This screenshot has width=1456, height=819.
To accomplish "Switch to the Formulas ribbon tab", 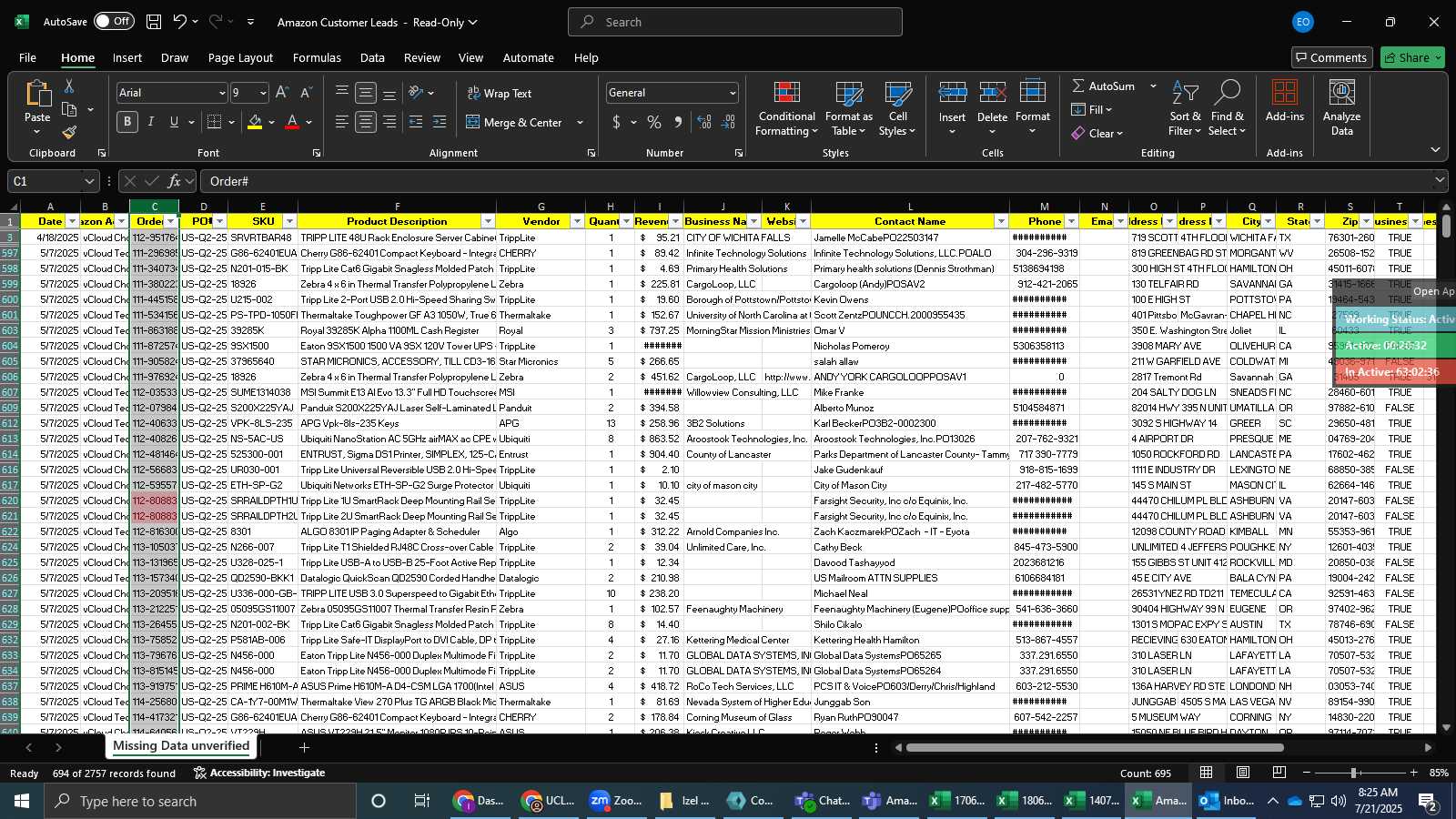I will [x=317, y=57].
